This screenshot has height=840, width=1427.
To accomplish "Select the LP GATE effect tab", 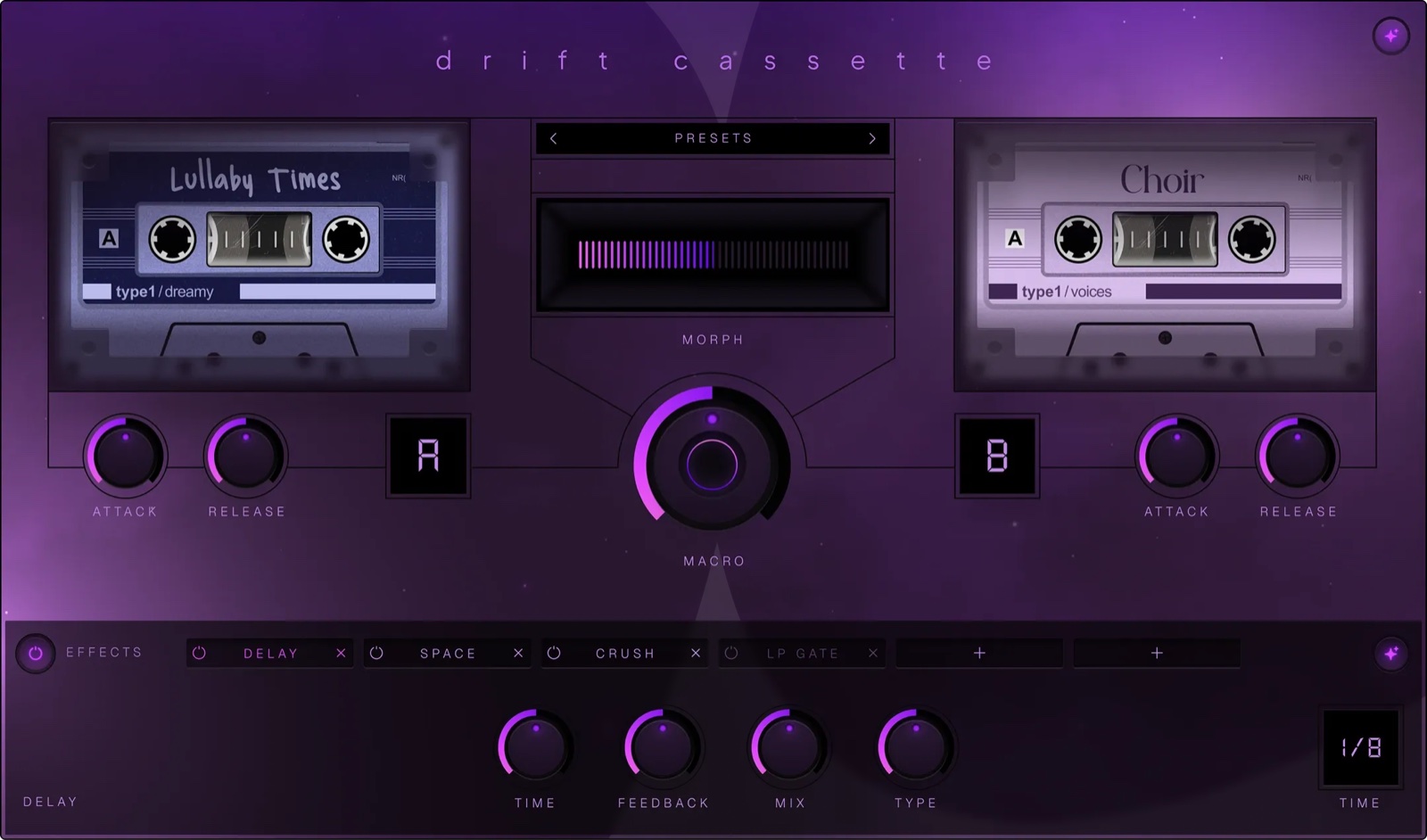I will [x=803, y=654].
